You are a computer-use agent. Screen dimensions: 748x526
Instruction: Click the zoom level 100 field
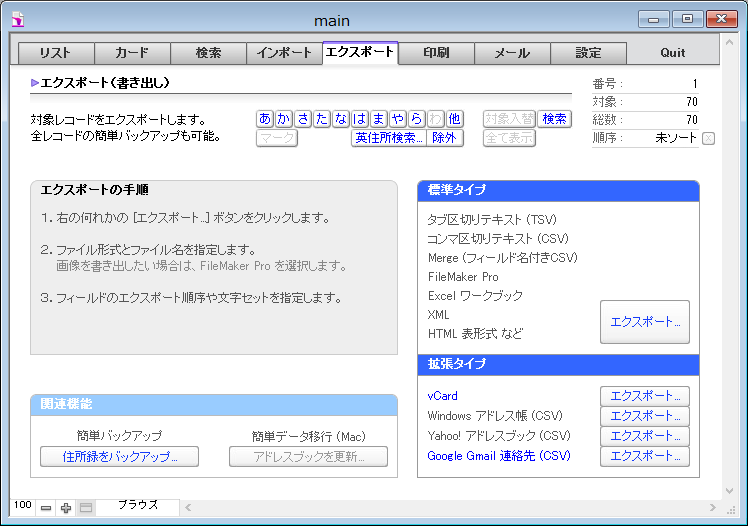(22, 506)
